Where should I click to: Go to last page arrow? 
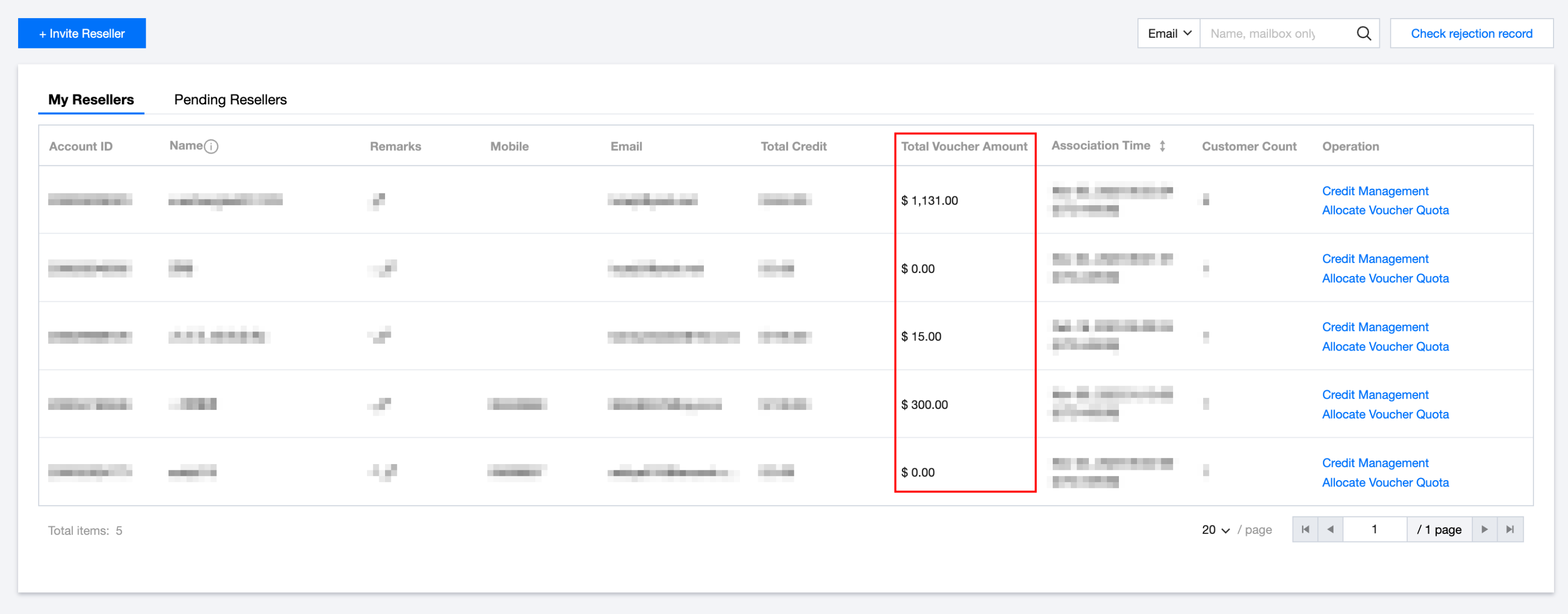[x=1510, y=529]
